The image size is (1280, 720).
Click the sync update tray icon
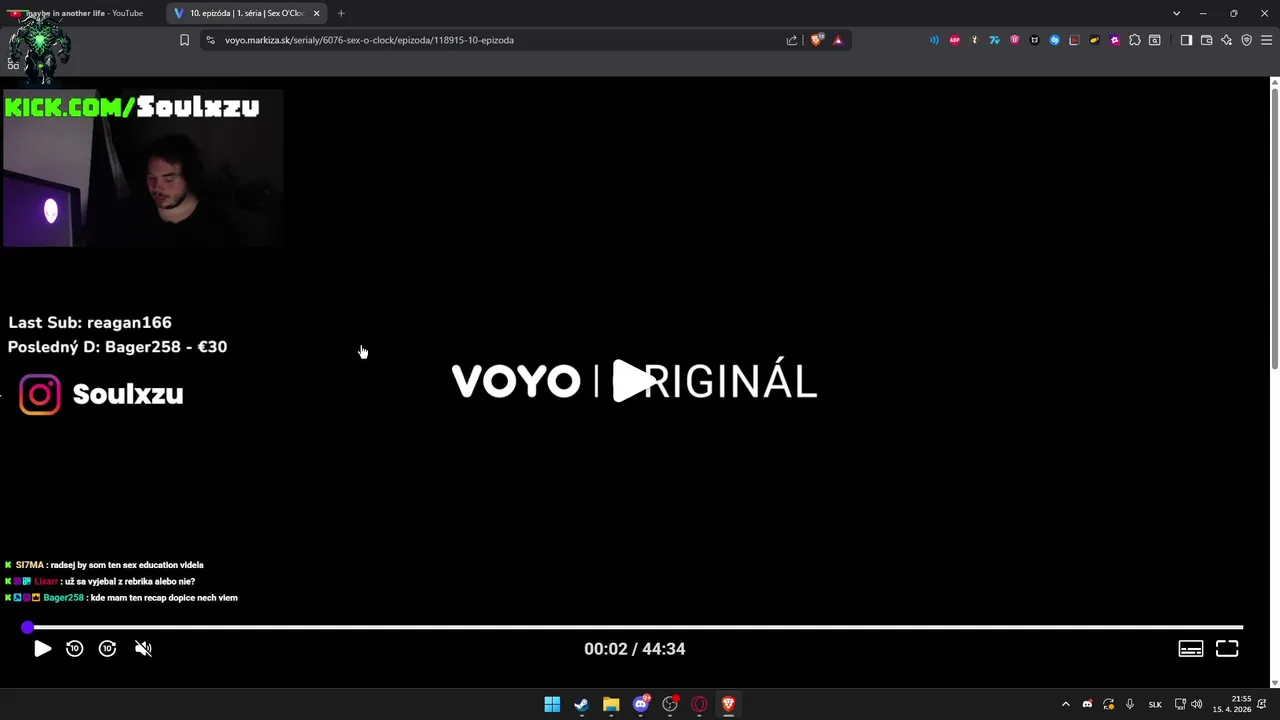(1108, 704)
